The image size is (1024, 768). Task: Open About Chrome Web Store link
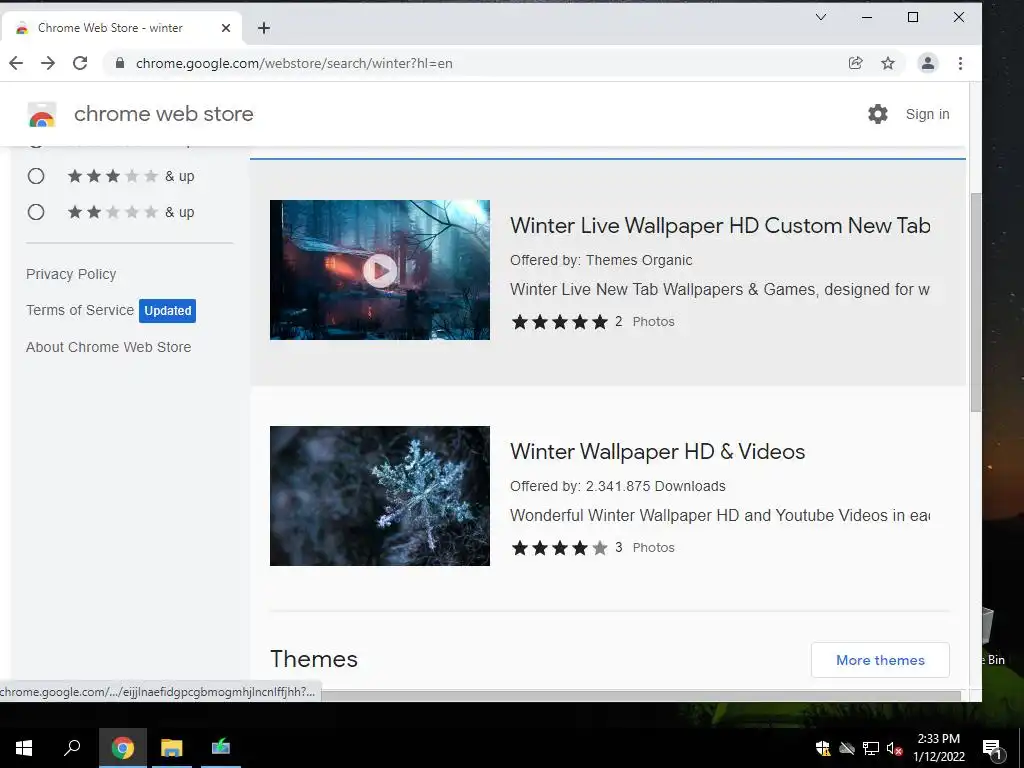[108, 347]
